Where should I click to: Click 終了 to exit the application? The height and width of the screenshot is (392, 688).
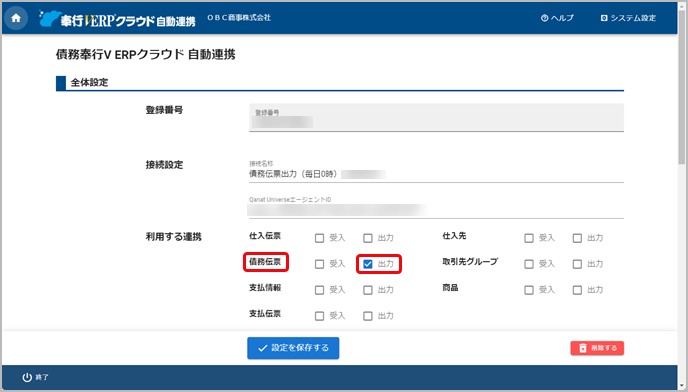point(36,377)
